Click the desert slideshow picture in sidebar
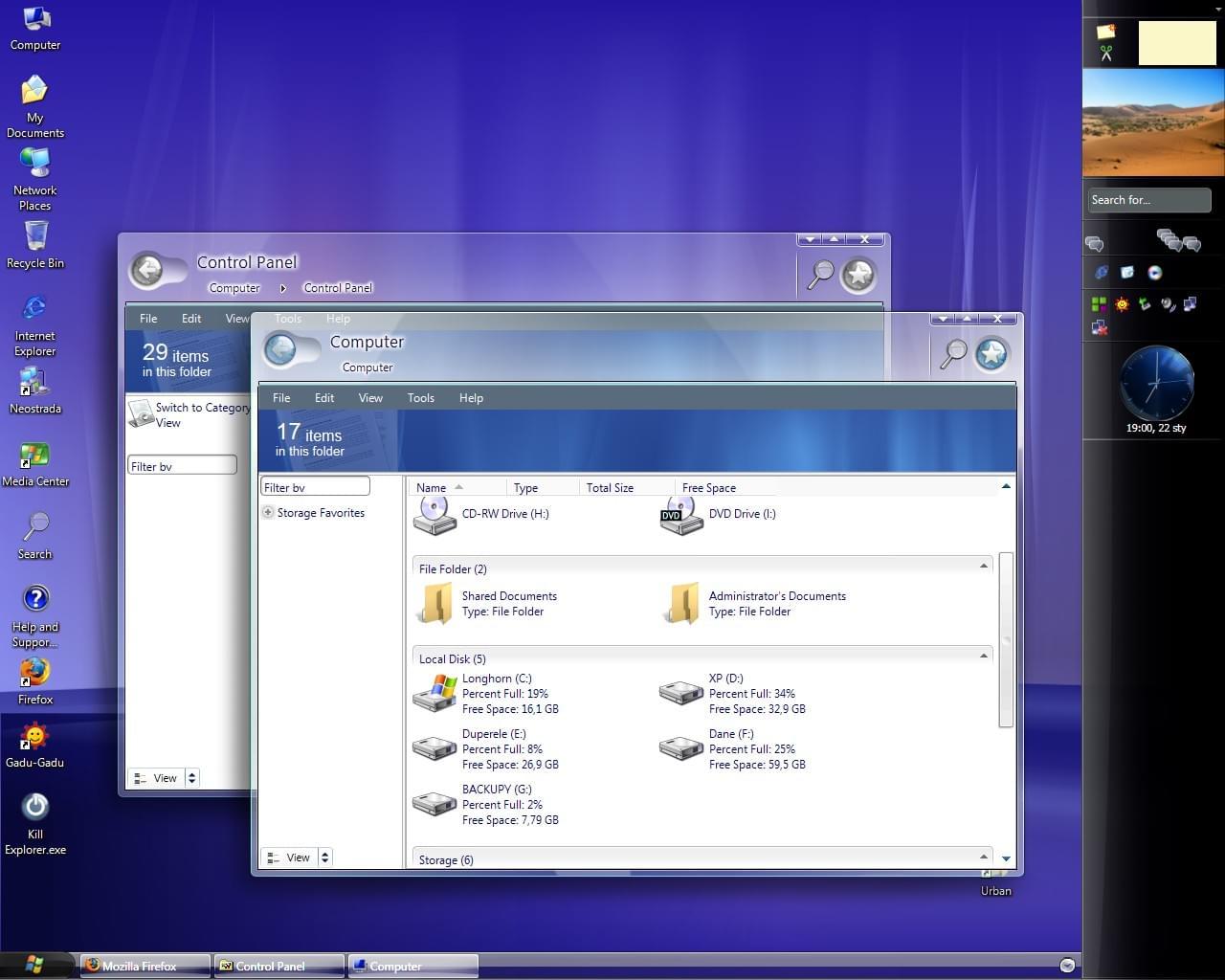This screenshot has height=980, width=1225. click(x=1153, y=122)
